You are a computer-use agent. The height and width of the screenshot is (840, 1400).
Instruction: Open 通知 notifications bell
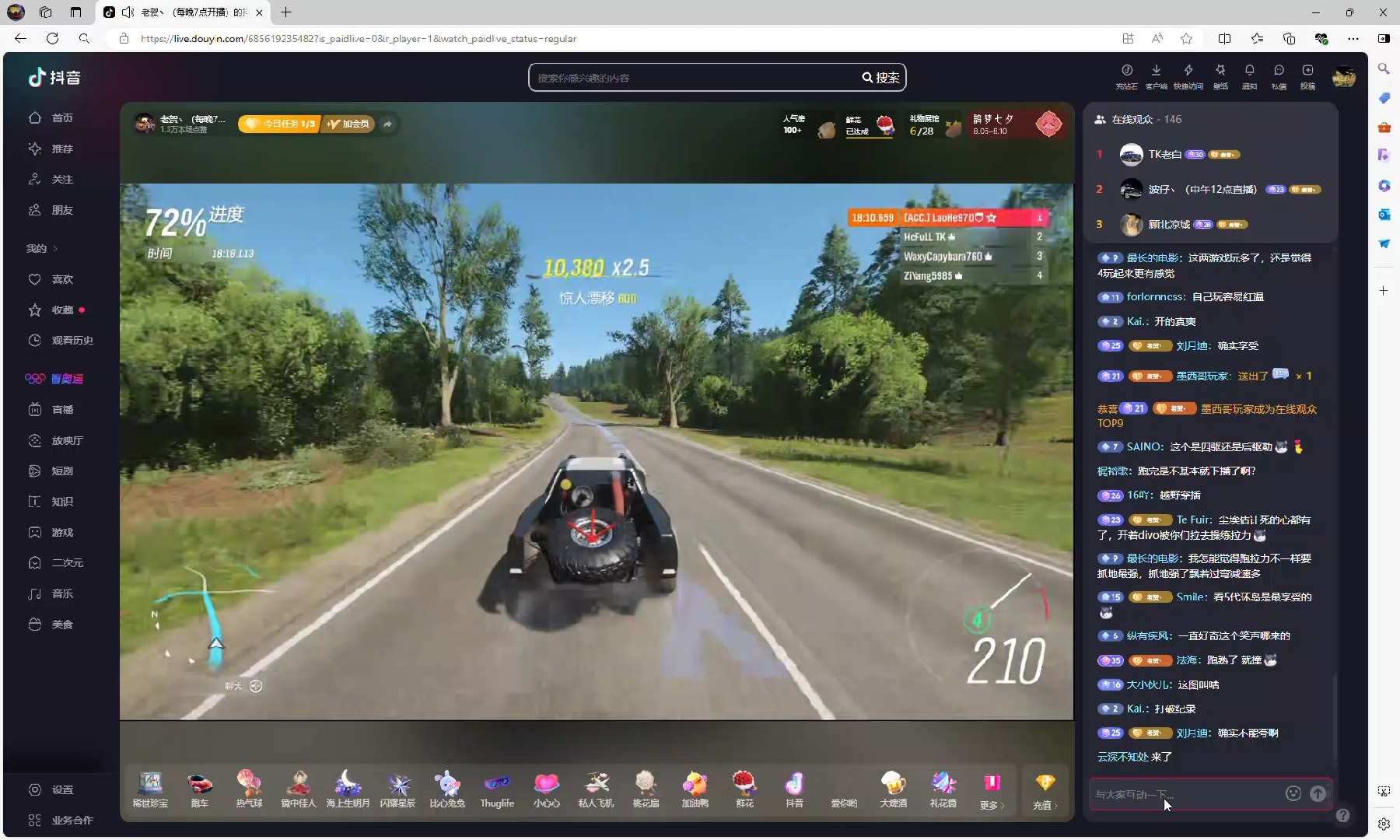click(1249, 76)
